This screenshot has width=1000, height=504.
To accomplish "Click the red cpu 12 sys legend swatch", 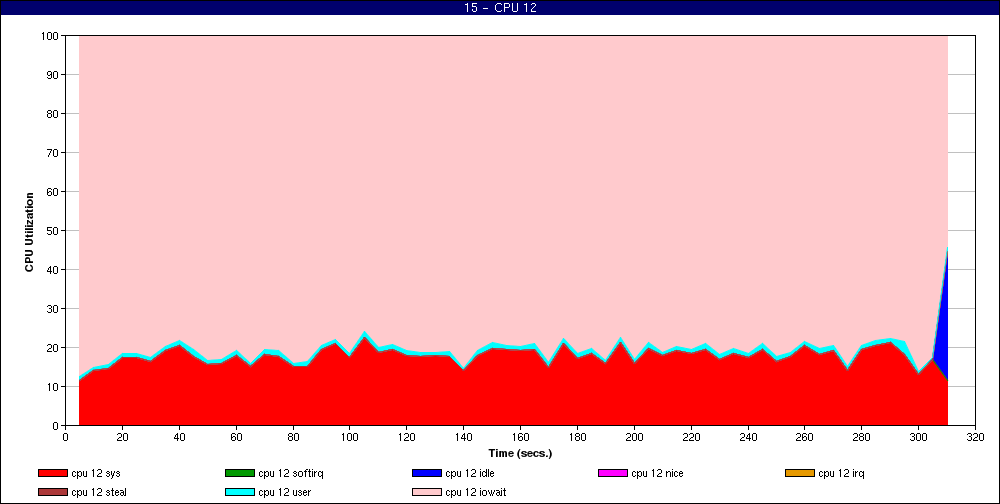I will coord(53,473).
